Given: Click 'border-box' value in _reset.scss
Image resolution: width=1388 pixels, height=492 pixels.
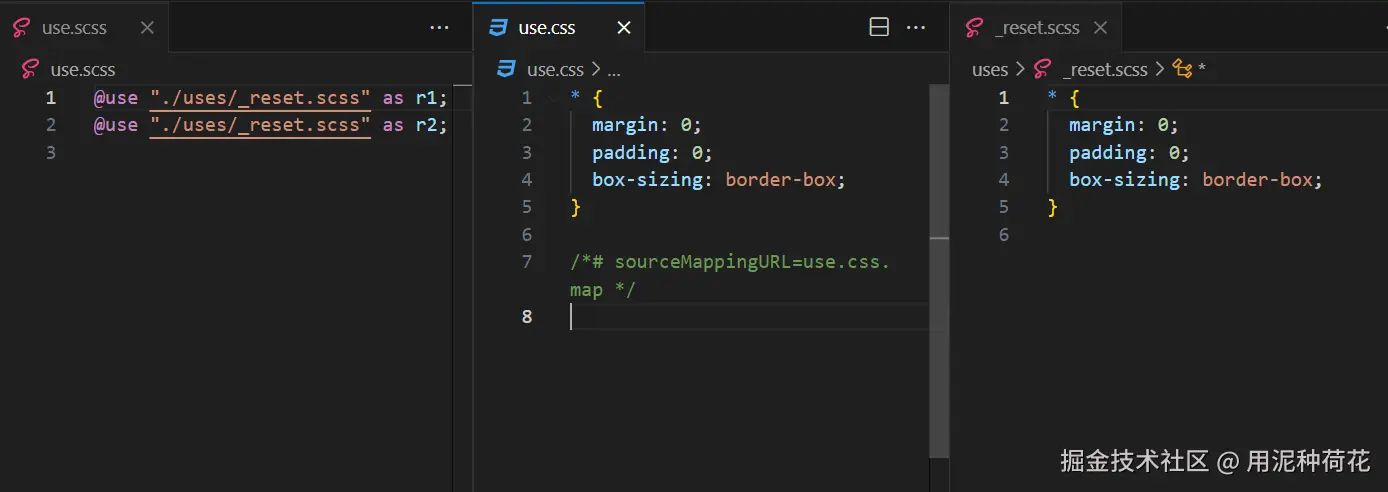Looking at the screenshot, I should click(x=1257, y=180).
